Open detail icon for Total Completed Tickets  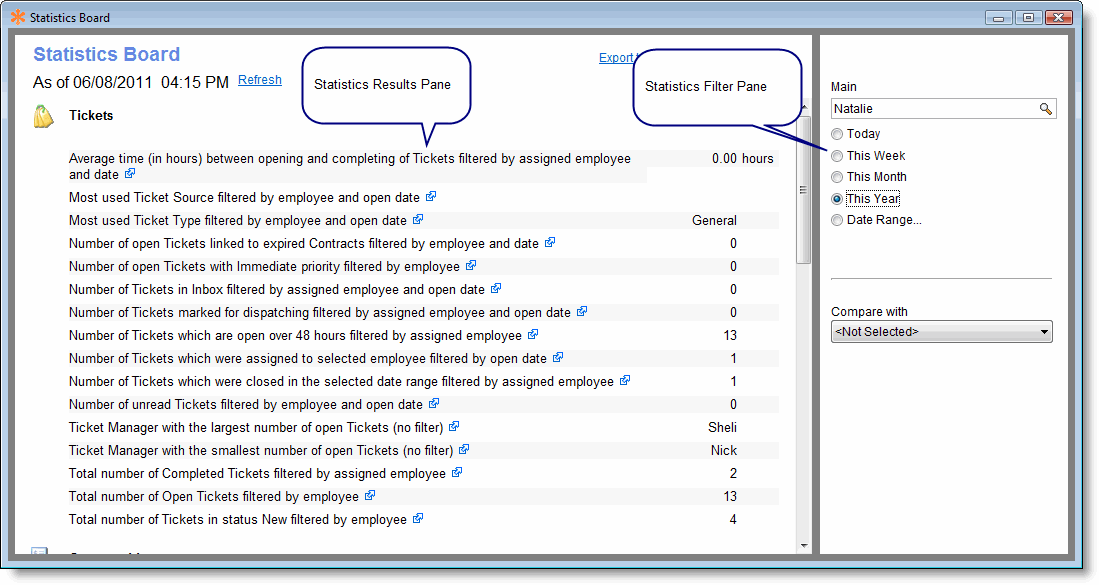(457, 473)
